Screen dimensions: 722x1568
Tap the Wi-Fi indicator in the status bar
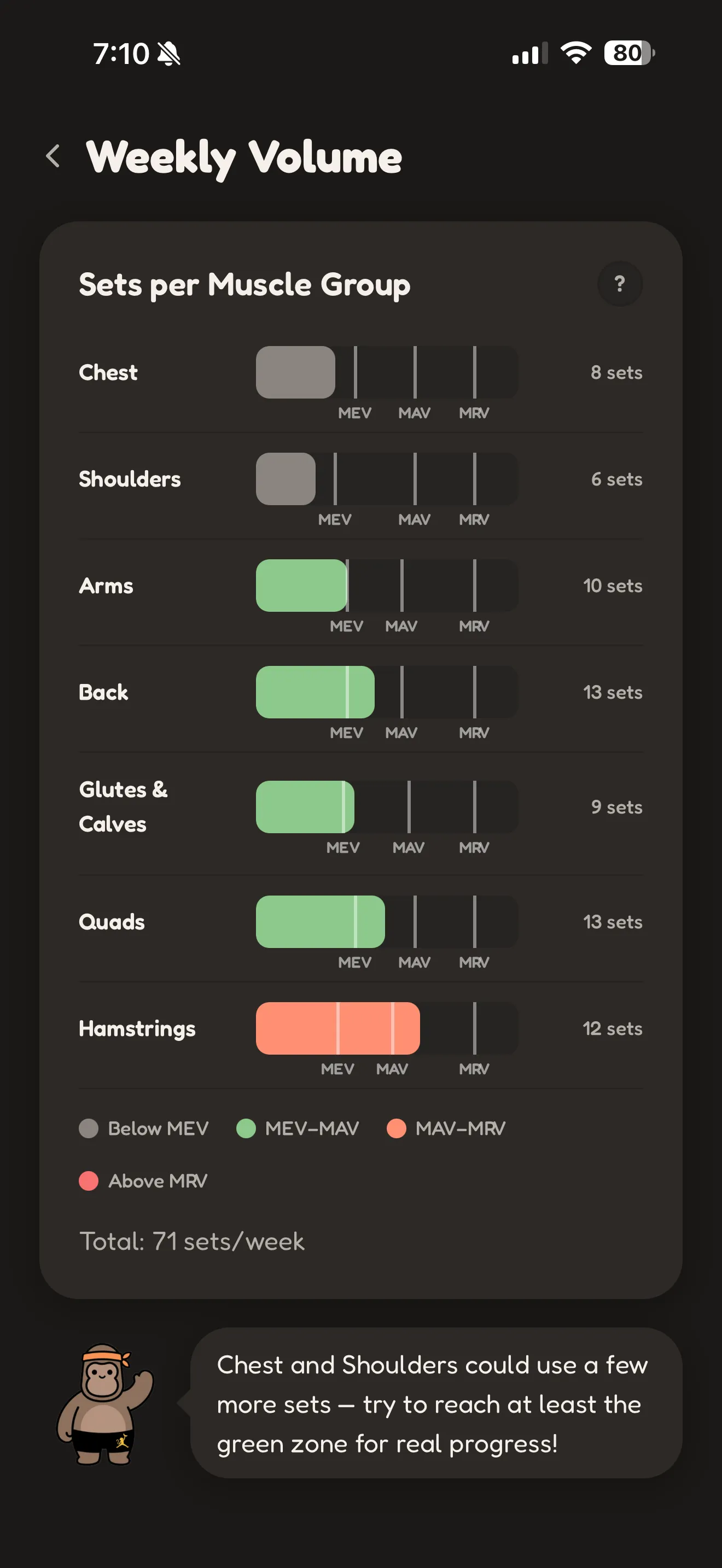tap(575, 54)
